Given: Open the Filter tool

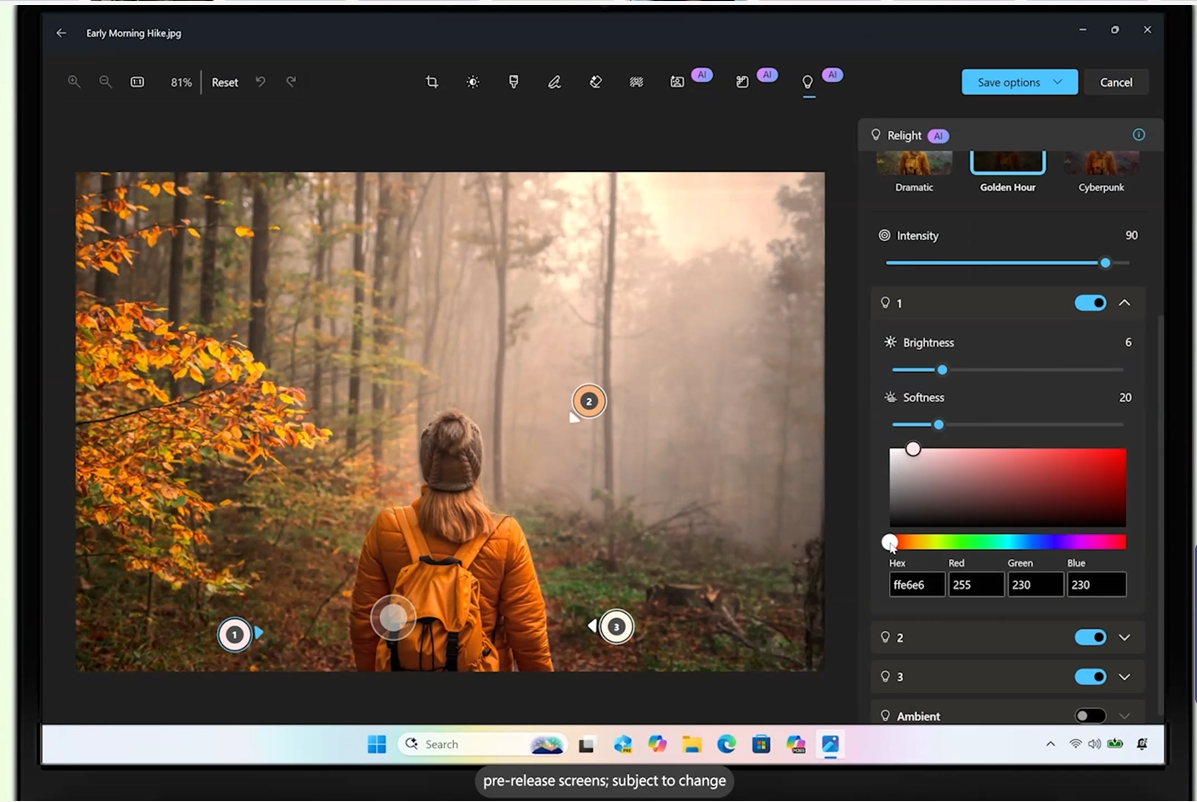Looking at the screenshot, I should coord(514,82).
